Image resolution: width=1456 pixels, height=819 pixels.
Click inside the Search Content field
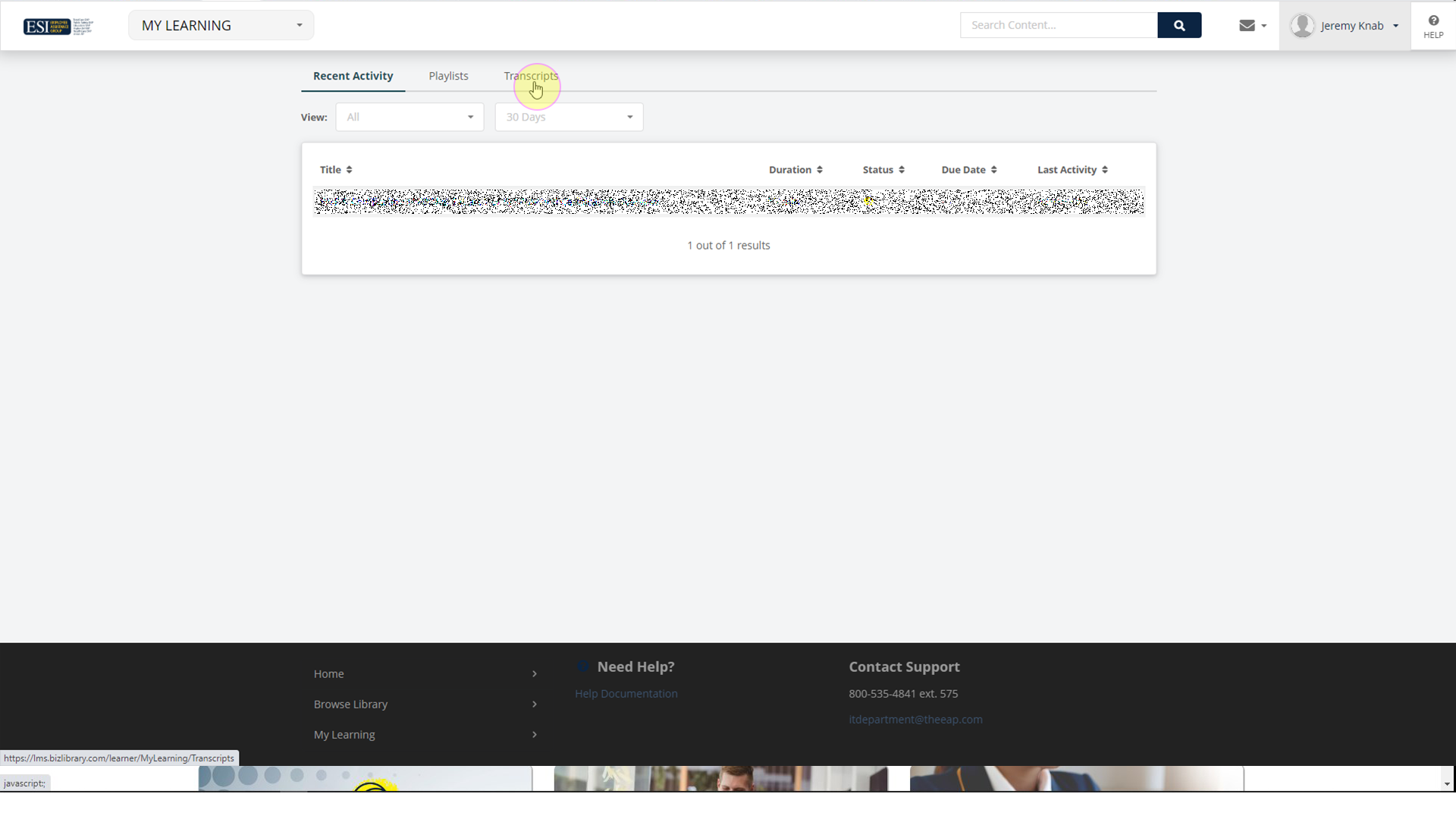pyautogui.click(x=1058, y=25)
